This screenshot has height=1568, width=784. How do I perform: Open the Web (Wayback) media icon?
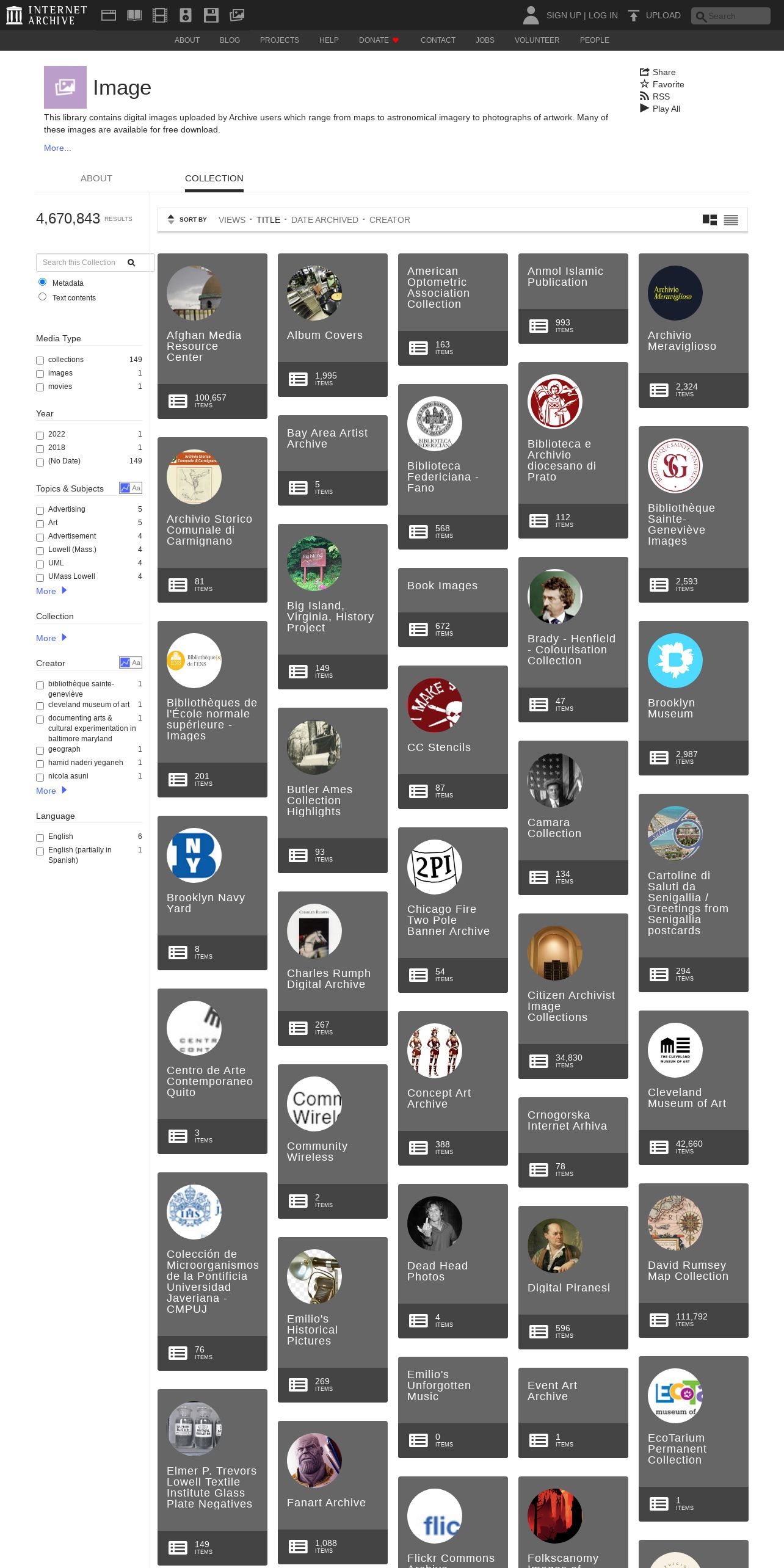click(x=109, y=15)
